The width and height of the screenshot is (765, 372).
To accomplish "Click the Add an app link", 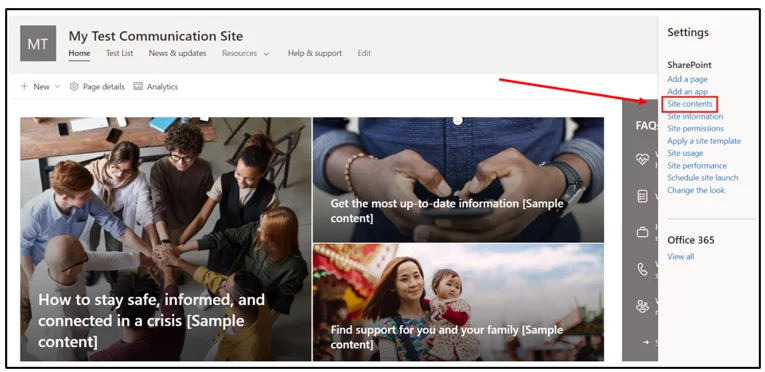I will click(x=687, y=91).
